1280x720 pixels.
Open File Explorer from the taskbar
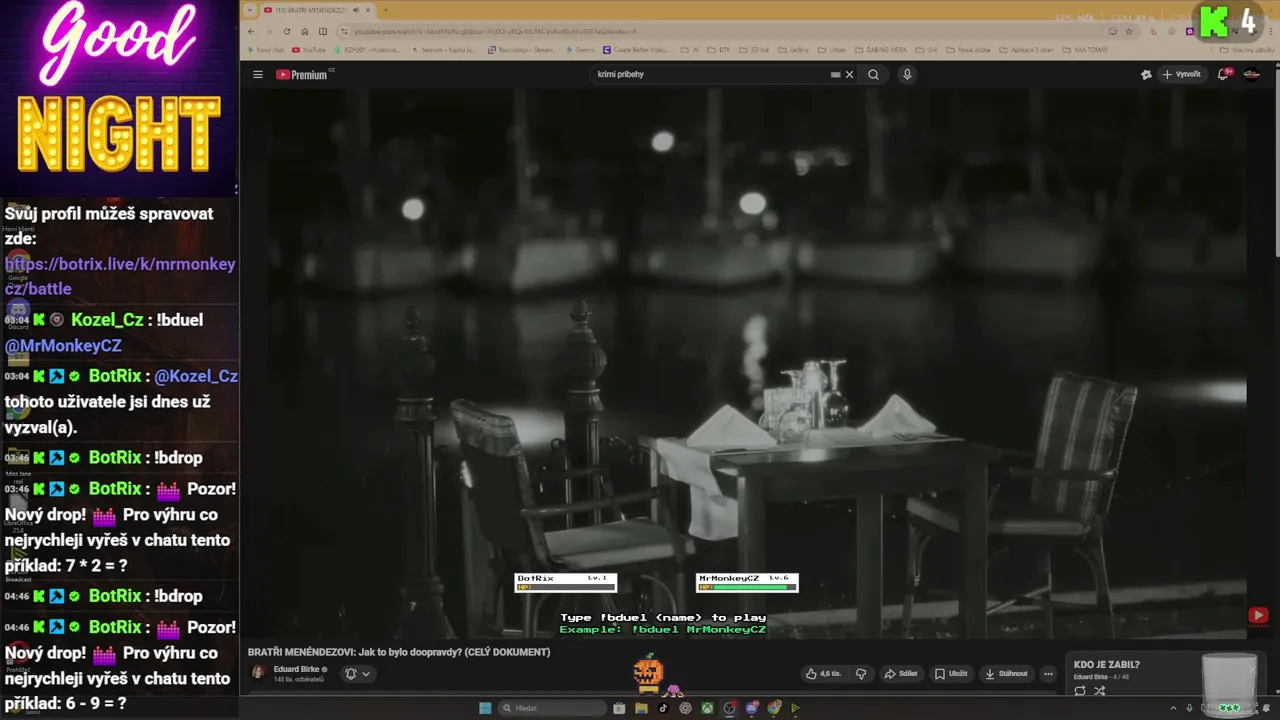641,708
